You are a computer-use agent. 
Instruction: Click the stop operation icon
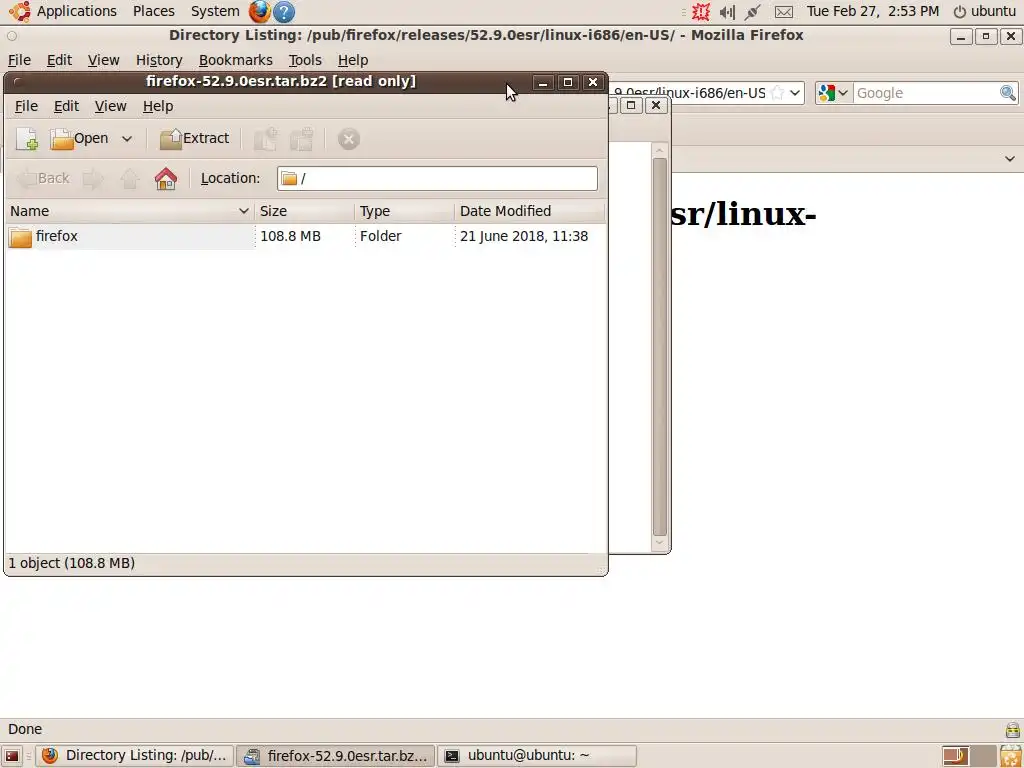(x=349, y=138)
